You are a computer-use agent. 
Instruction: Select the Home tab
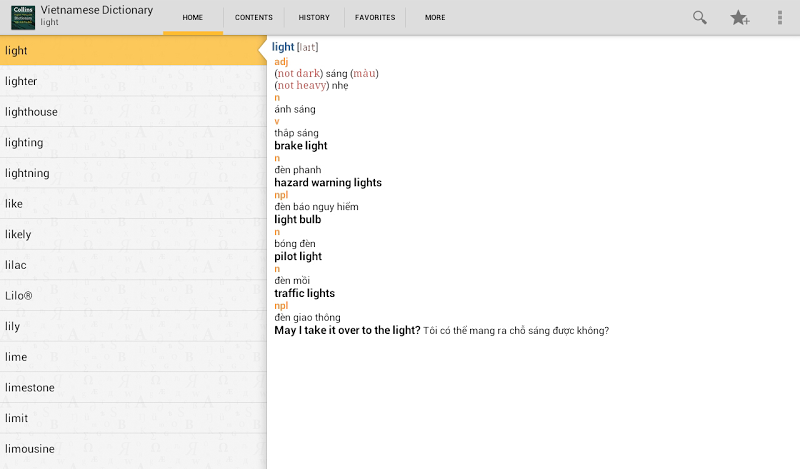pos(193,17)
